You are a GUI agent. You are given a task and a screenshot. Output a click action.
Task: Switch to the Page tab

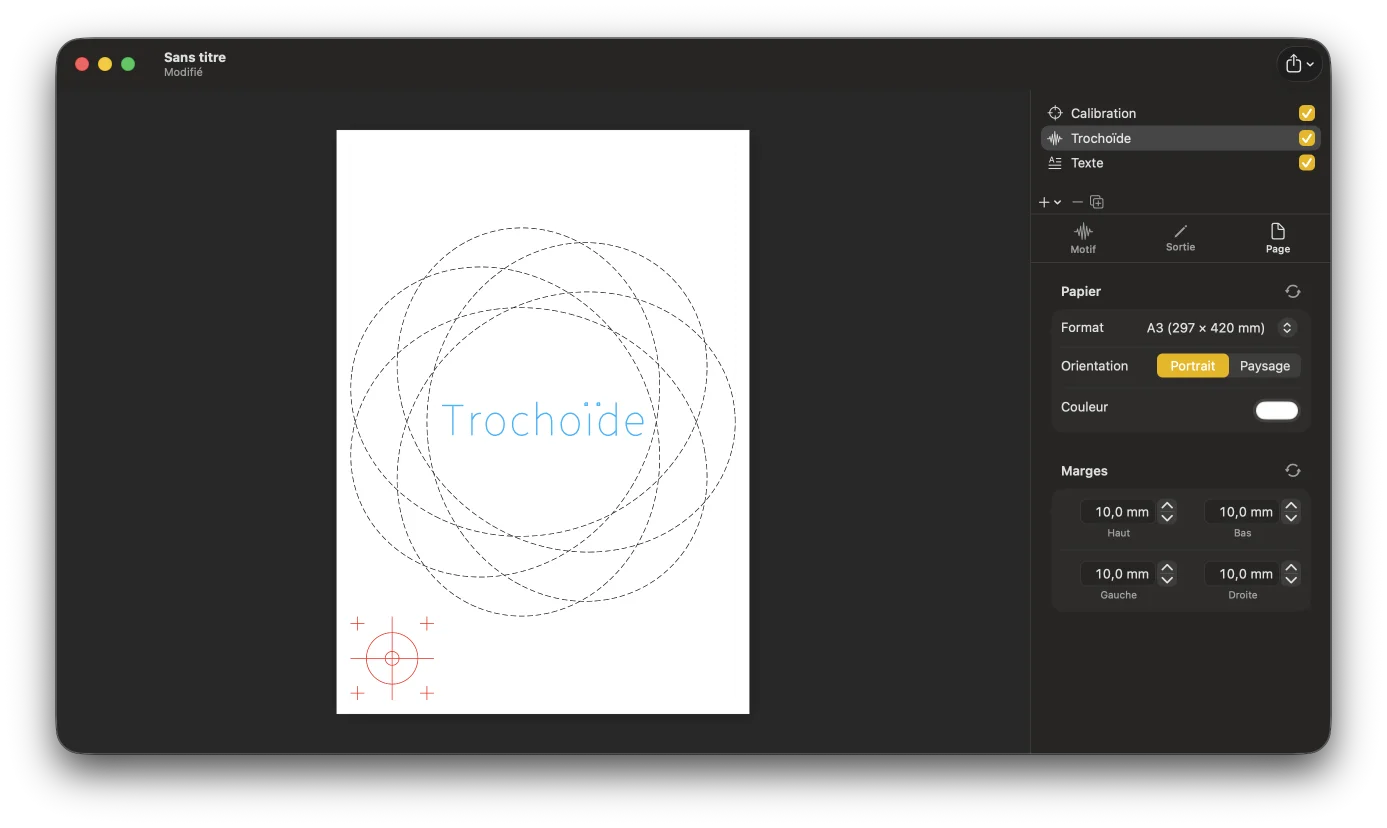click(x=1278, y=238)
